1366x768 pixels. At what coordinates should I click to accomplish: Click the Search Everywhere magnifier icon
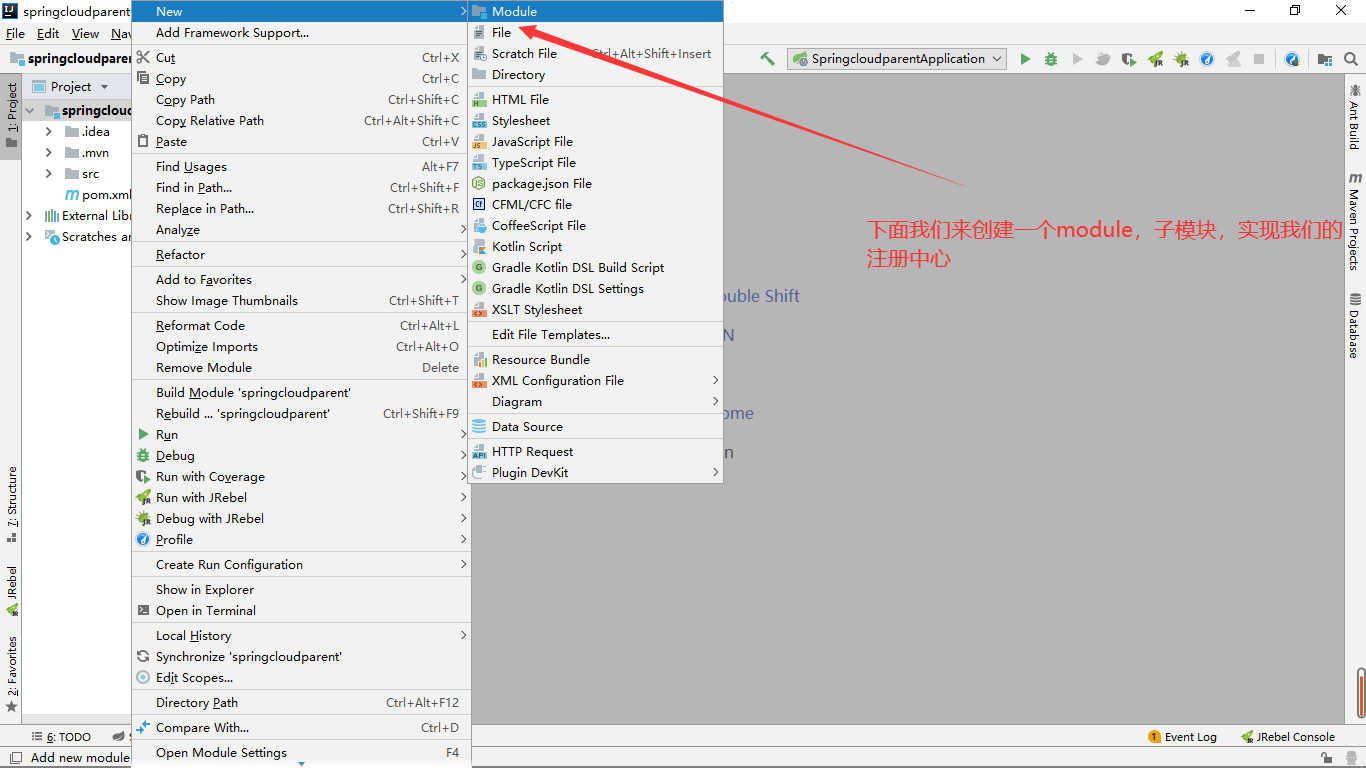(1351, 59)
